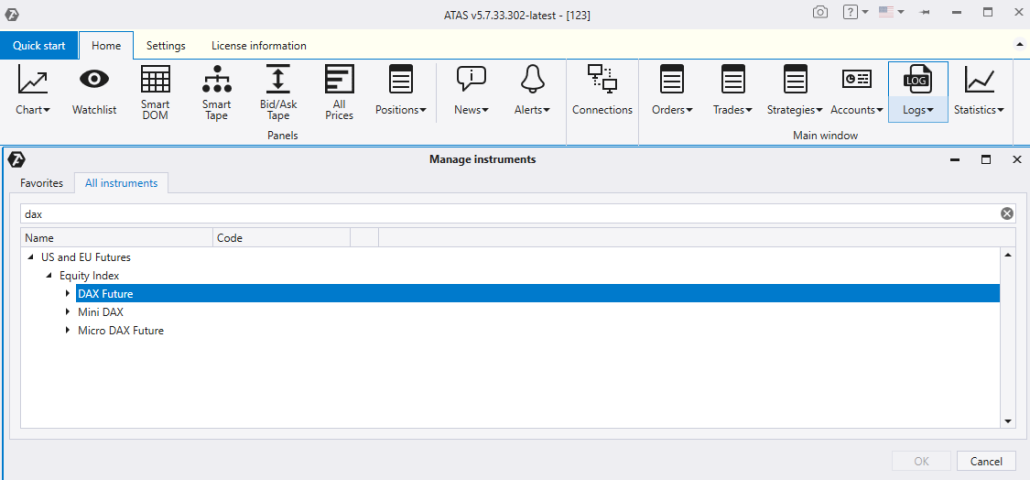Switch to the Favorites tab
Screen dimensions: 1030x480
pyautogui.click(x=42, y=183)
